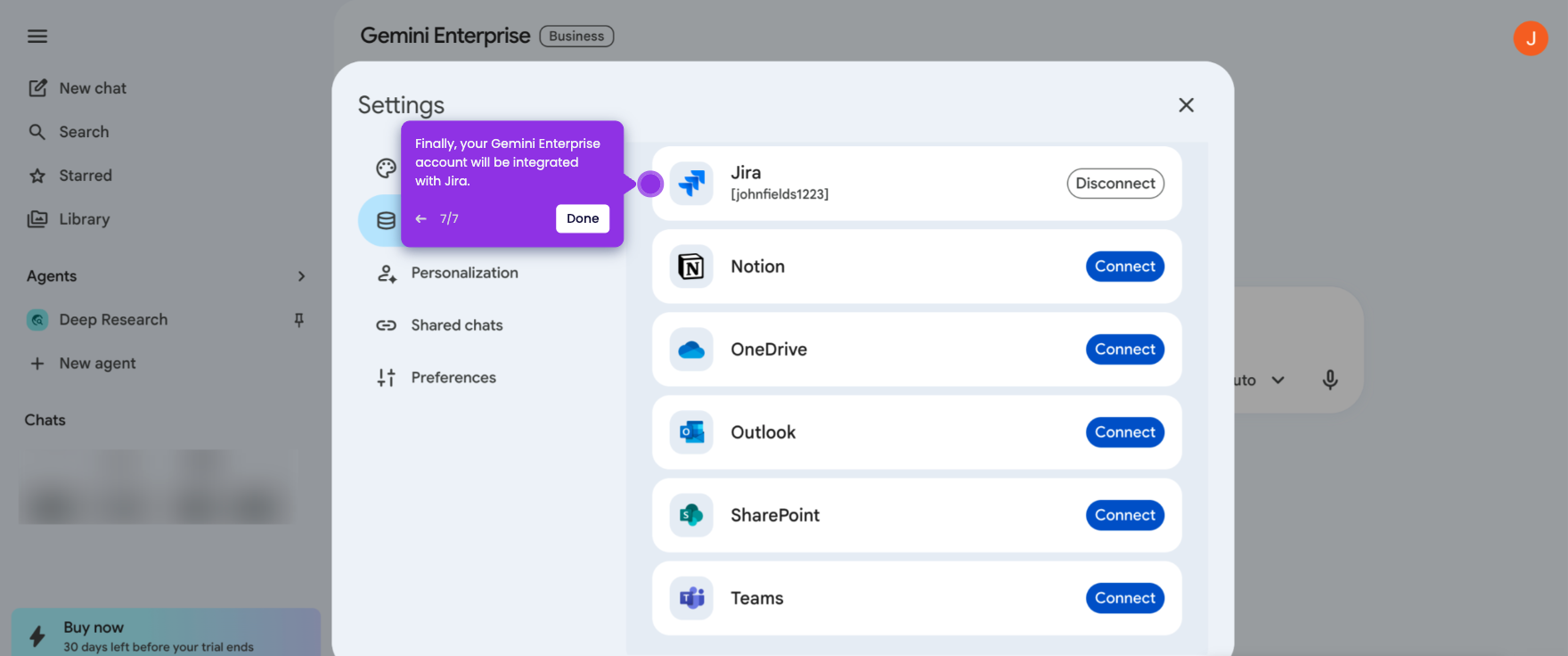Open the user account avatar J
This screenshot has width=1568, height=656.
point(1531,37)
